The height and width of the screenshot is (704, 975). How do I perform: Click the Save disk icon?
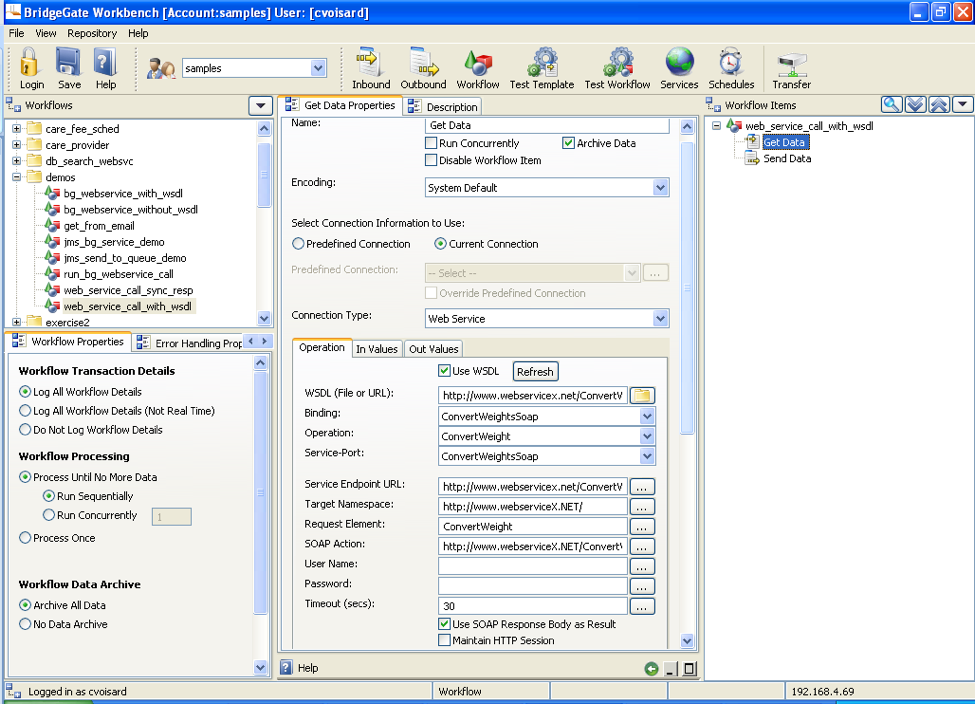pos(68,63)
